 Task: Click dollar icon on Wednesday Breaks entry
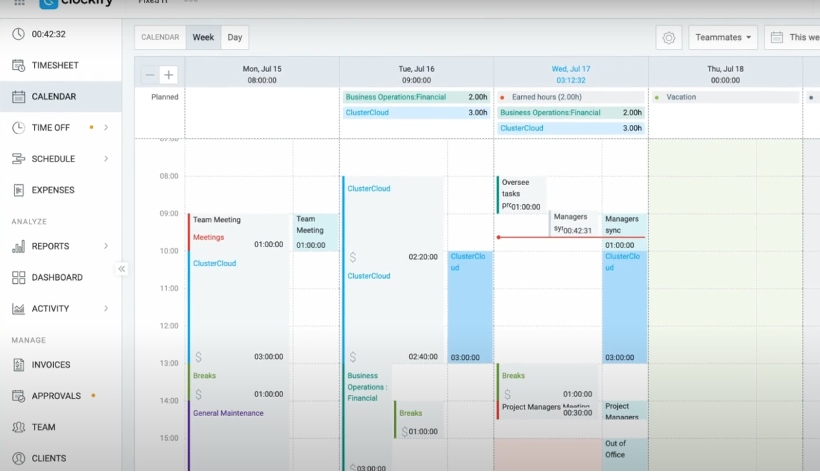pos(507,394)
